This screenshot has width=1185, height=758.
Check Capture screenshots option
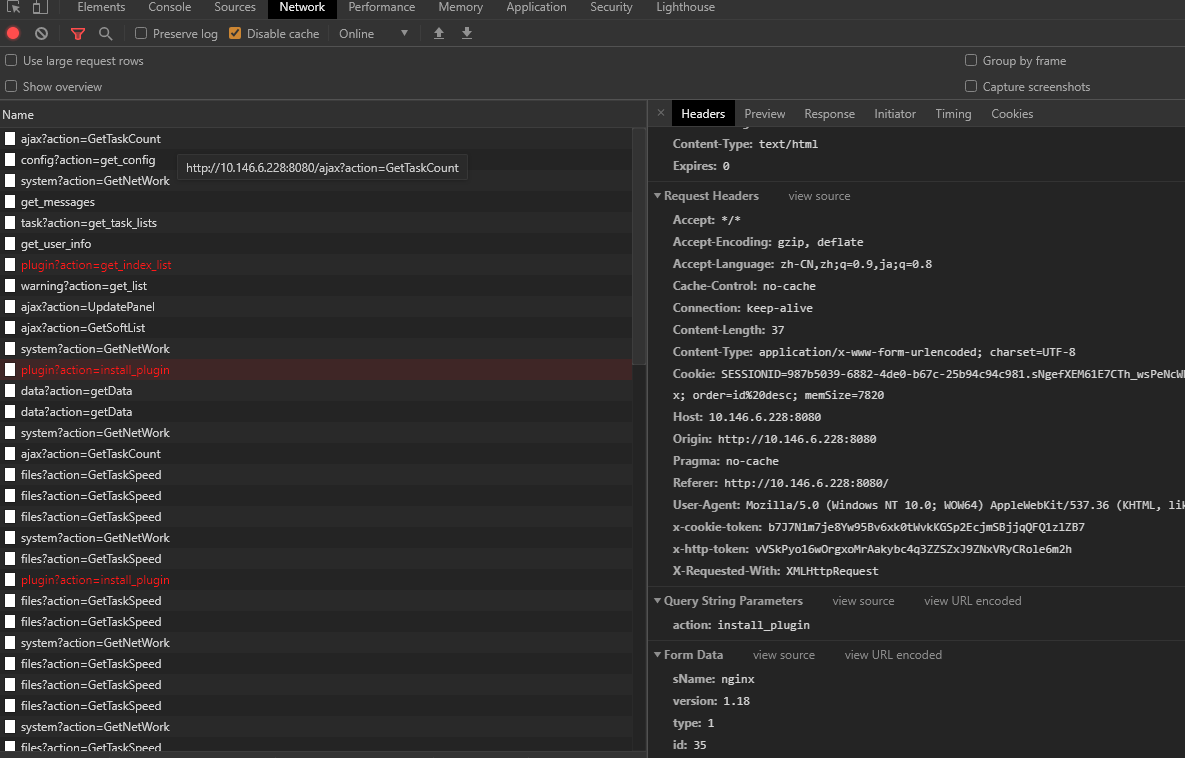[x=971, y=86]
